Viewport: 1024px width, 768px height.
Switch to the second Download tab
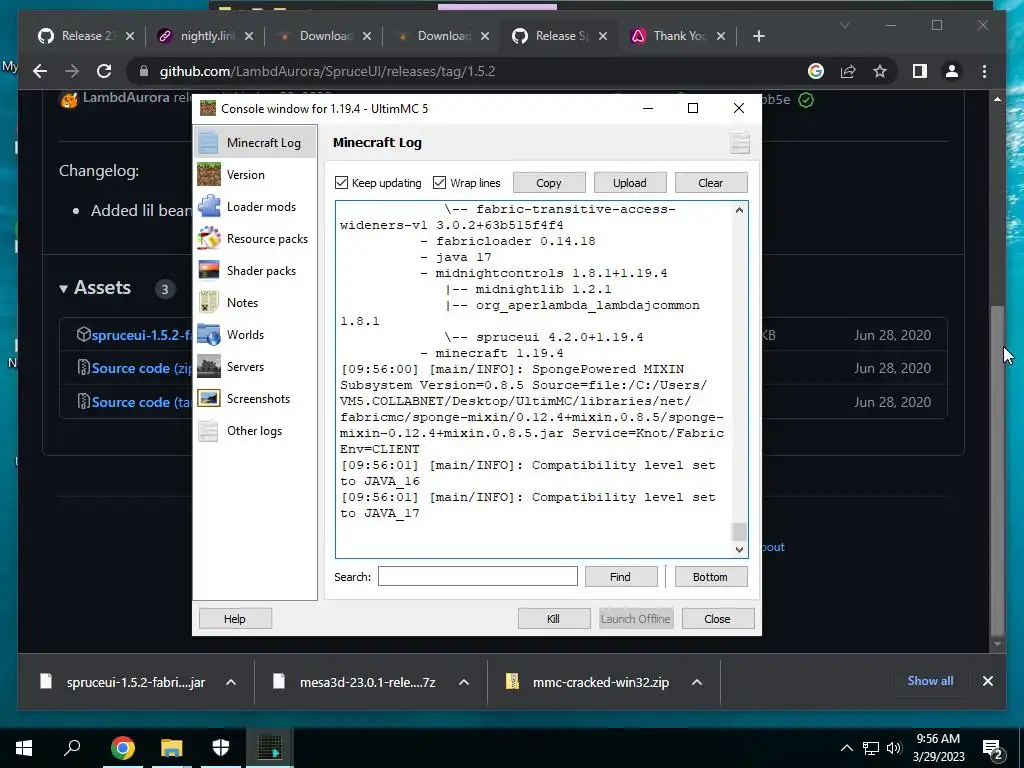[444, 36]
